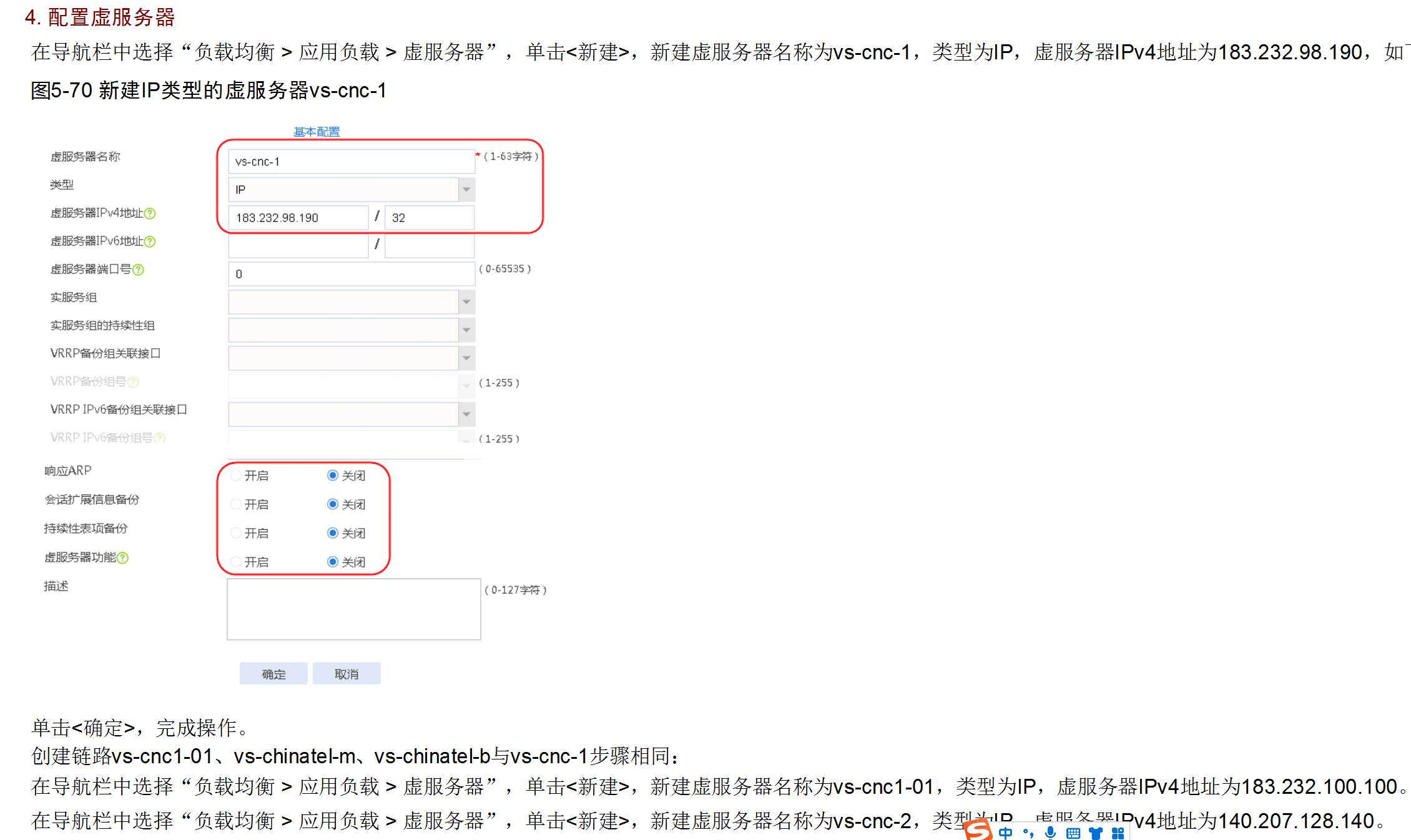The image size is (1411, 840).
Task: Expand the 实服务组 dropdown
Action: pyautogui.click(x=466, y=301)
